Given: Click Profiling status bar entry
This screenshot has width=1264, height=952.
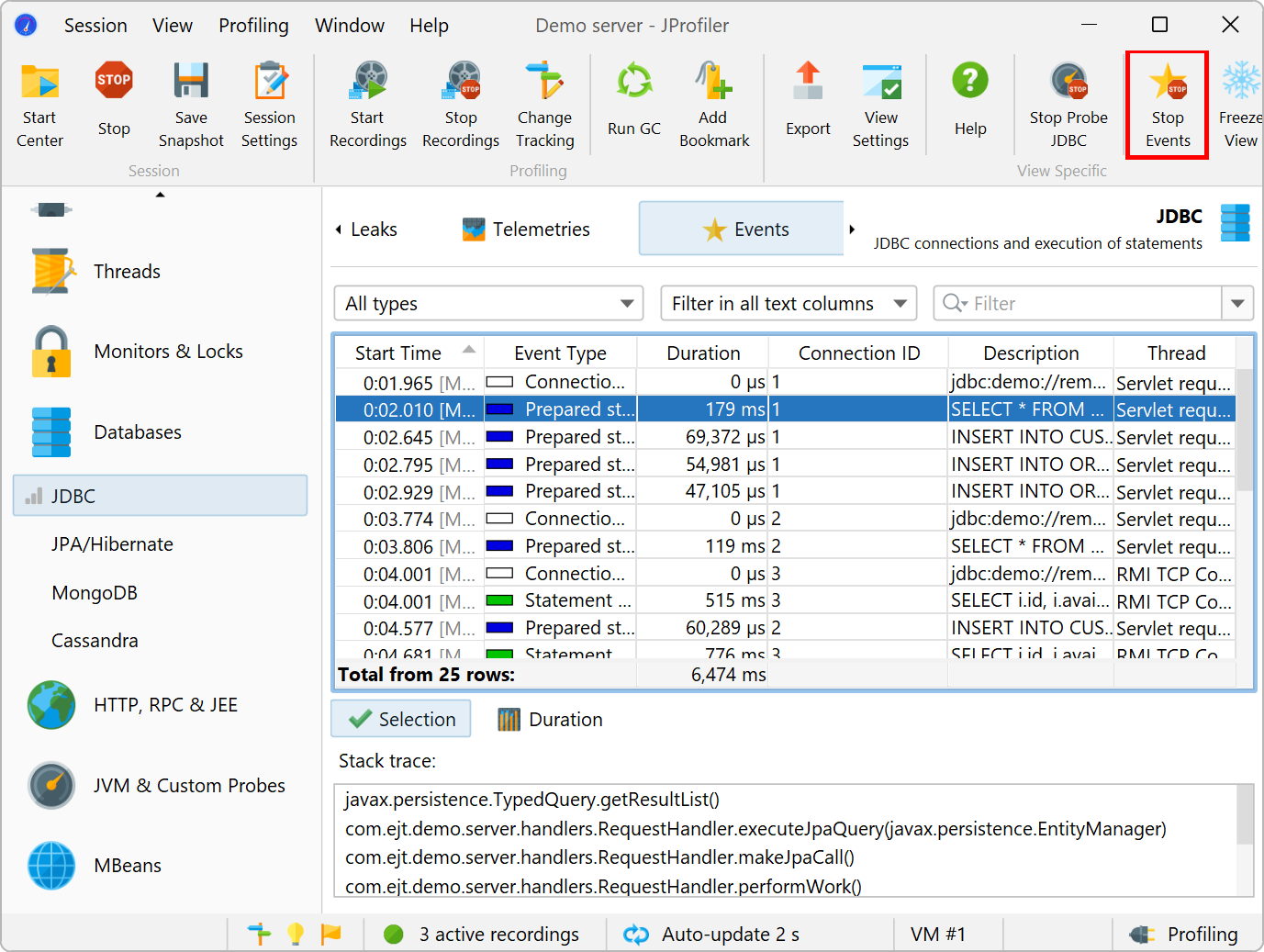Looking at the screenshot, I should (1184, 934).
